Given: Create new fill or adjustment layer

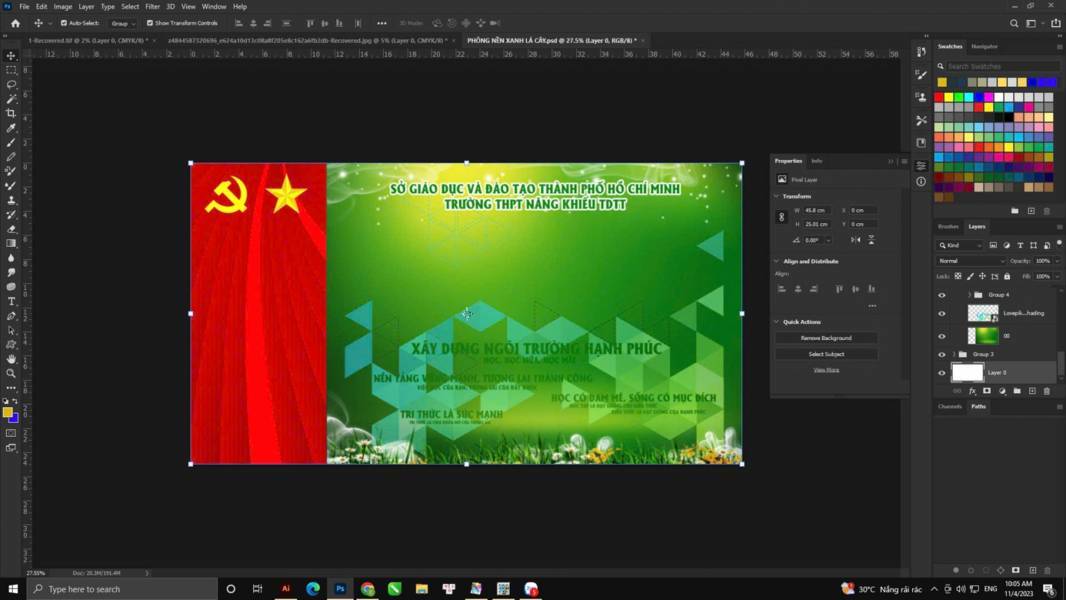Looking at the screenshot, I should pyautogui.click(x=1002, y=391).
